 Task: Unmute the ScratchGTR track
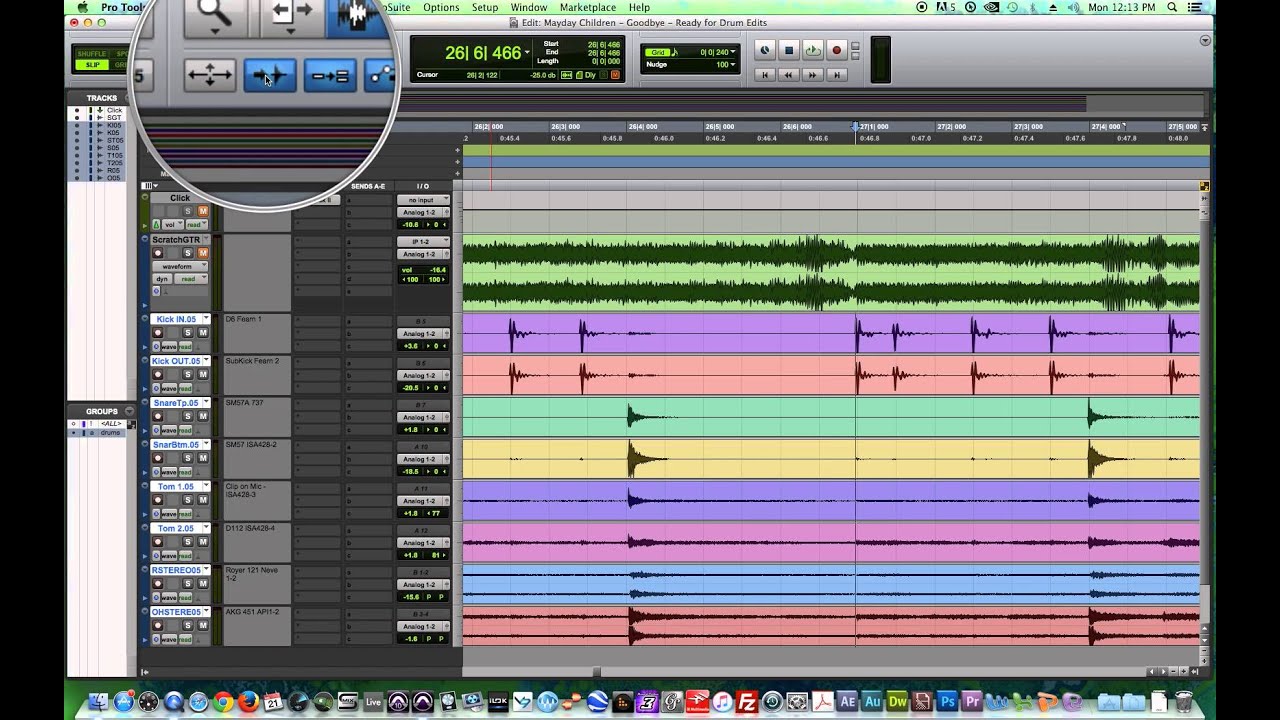click(x=203, y=253)
